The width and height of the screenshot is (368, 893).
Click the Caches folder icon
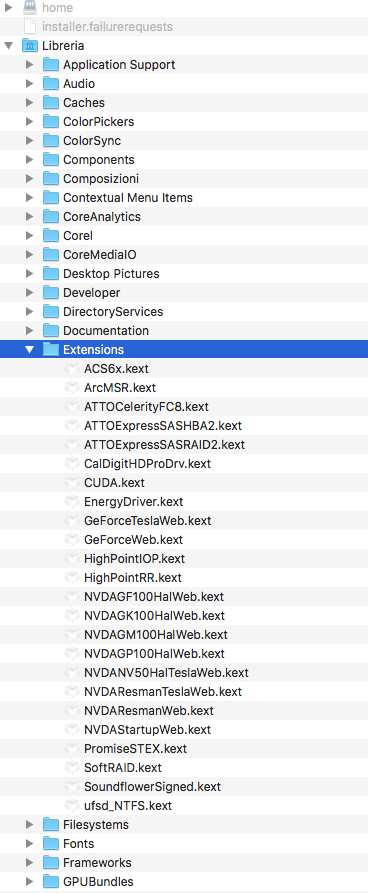51,103
